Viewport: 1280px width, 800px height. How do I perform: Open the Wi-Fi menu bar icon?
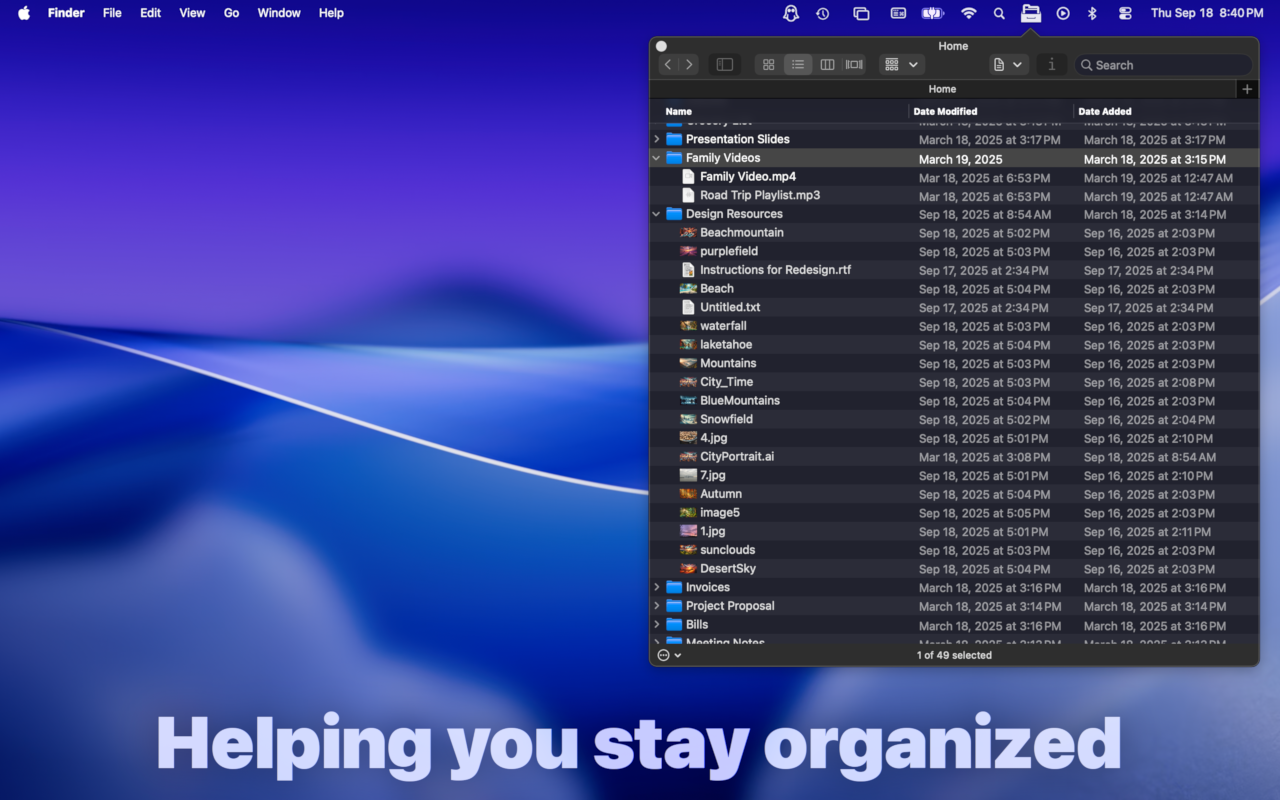pos(967,13)
